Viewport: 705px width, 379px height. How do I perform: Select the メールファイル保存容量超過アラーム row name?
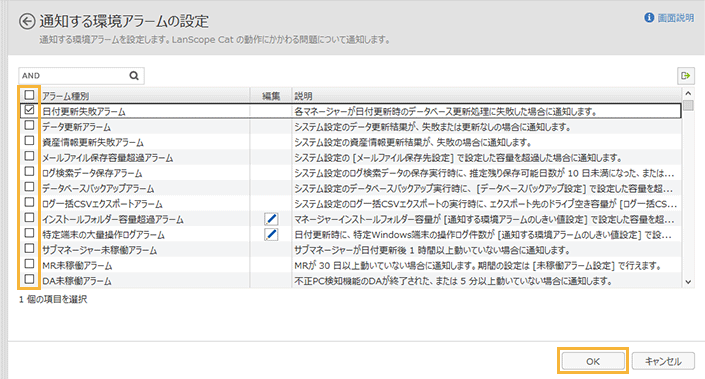(107, 158)
